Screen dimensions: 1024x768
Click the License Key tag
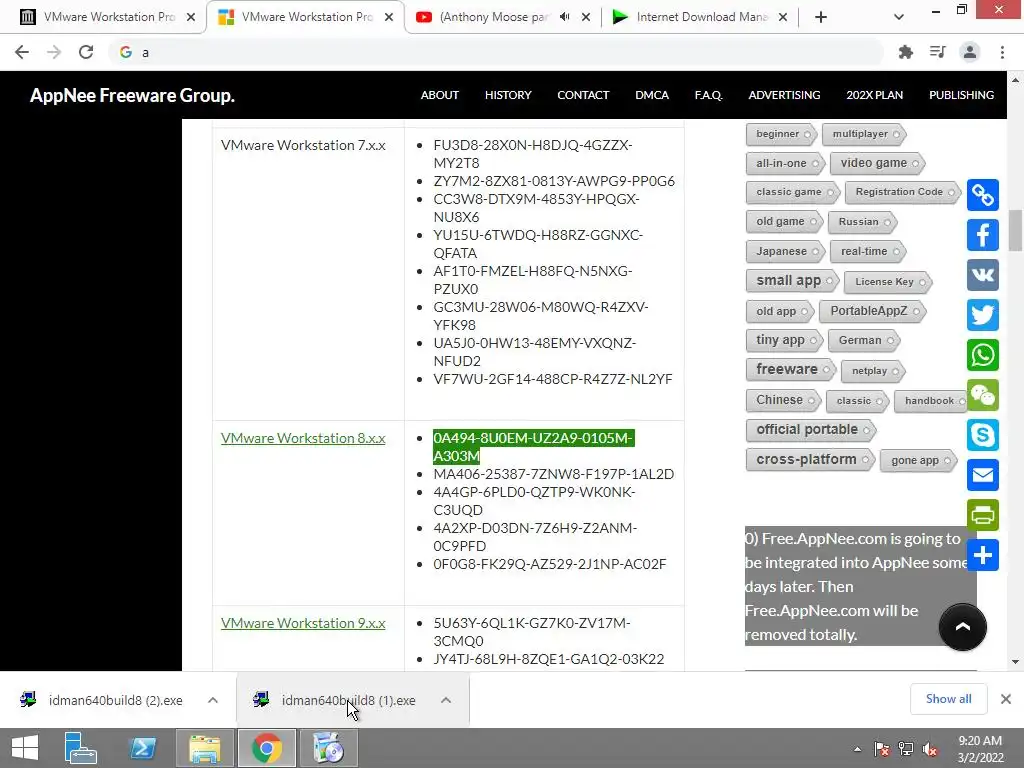(x=886, y=281)
